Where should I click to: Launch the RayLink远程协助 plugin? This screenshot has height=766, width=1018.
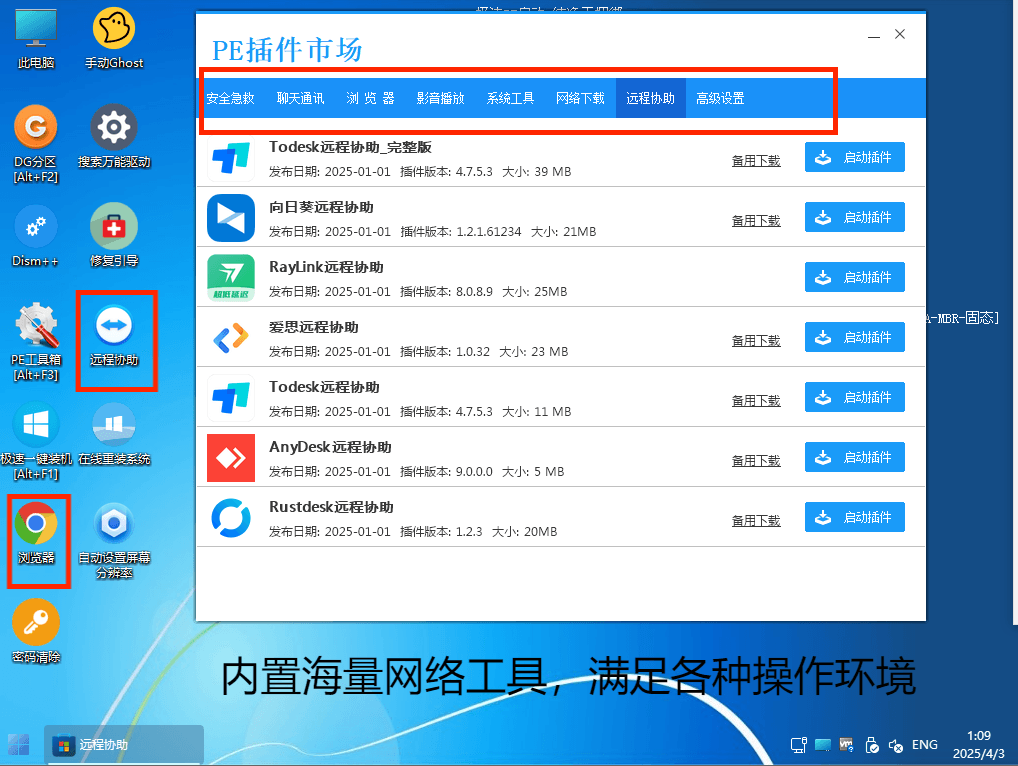[x=854, y=277]
